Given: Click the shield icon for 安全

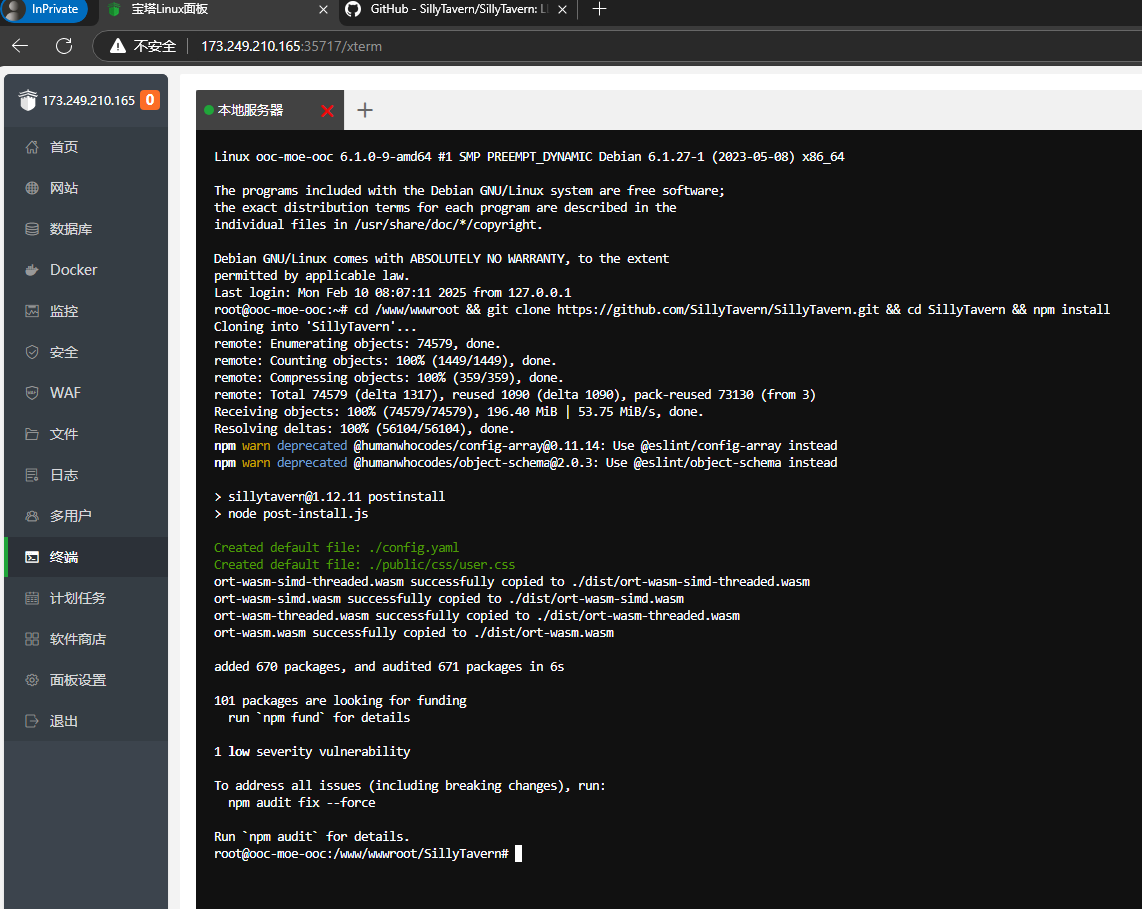Looking at the screenshot, I should pos(32,352).
